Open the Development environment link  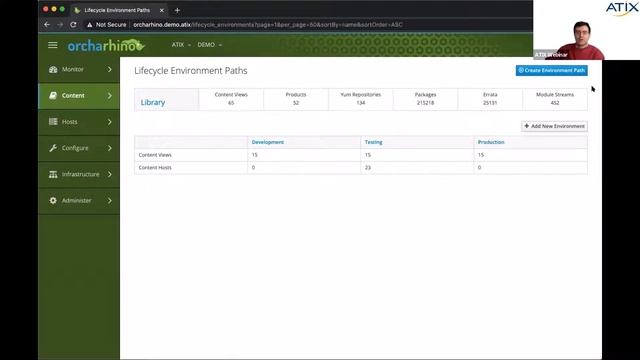[x=268, y=142]
